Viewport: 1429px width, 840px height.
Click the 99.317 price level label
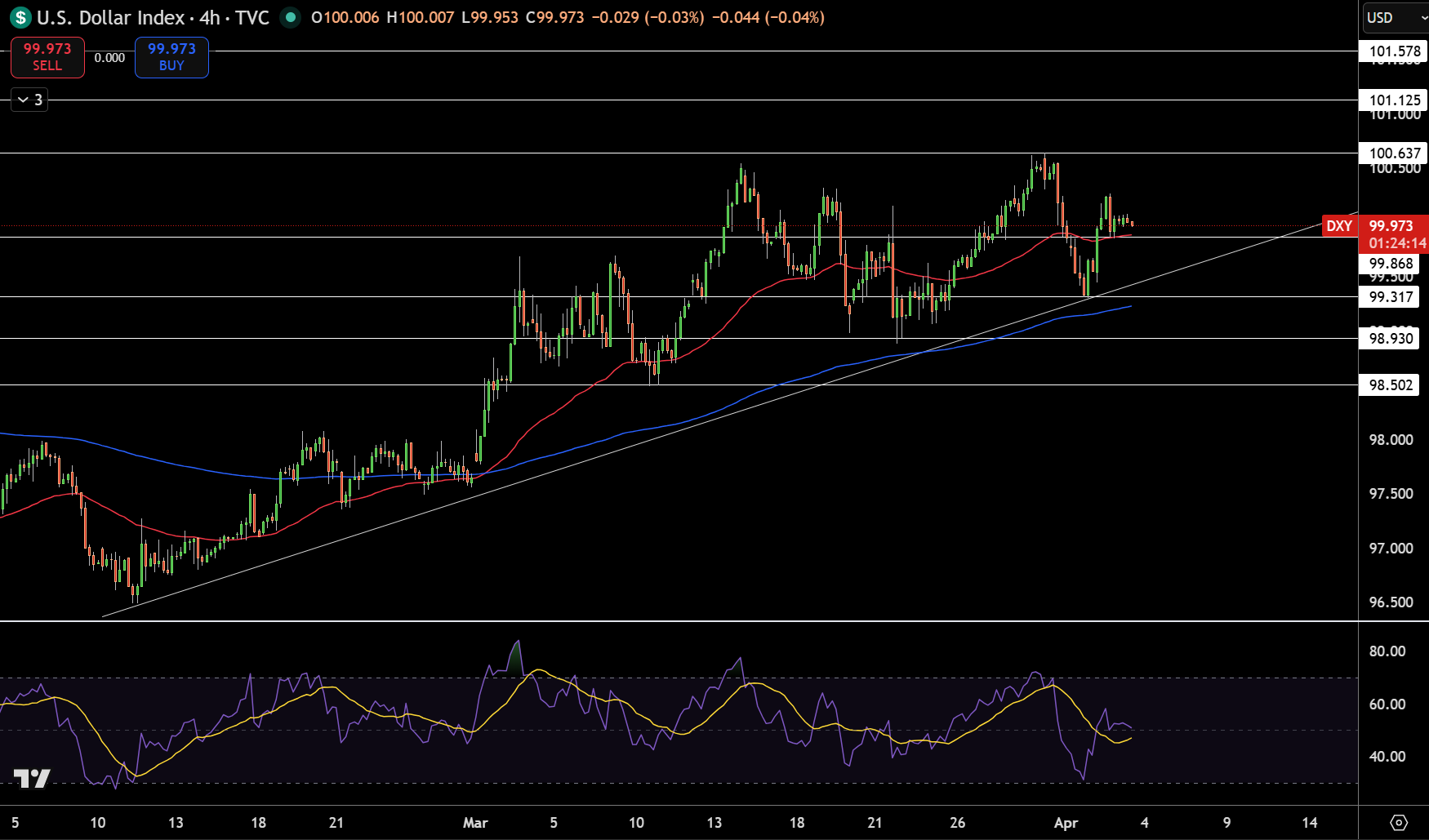pyautogui.click(x=1390, y=297)
